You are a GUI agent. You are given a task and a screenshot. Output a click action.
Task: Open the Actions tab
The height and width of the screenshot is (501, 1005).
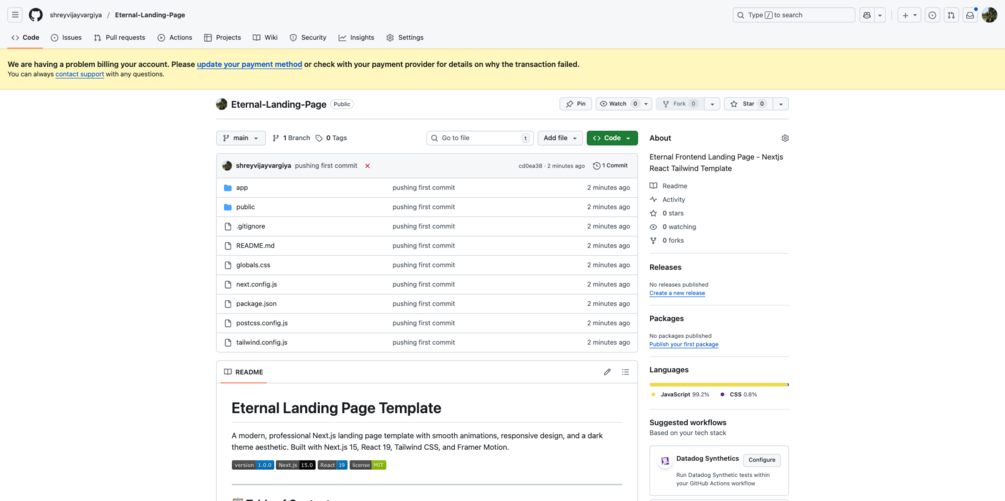pyautogui.click(x=174, y=38)
